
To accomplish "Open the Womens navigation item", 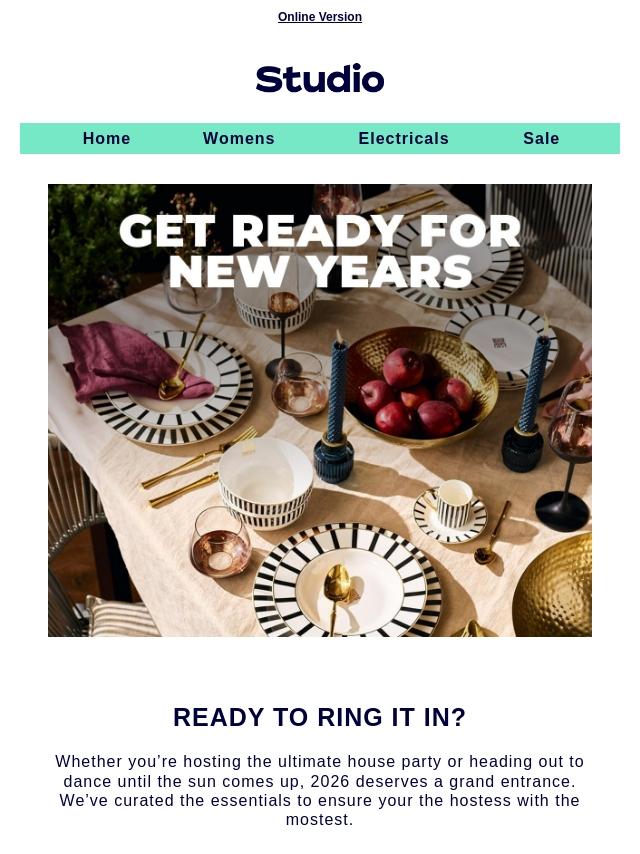I will [239, 138].
